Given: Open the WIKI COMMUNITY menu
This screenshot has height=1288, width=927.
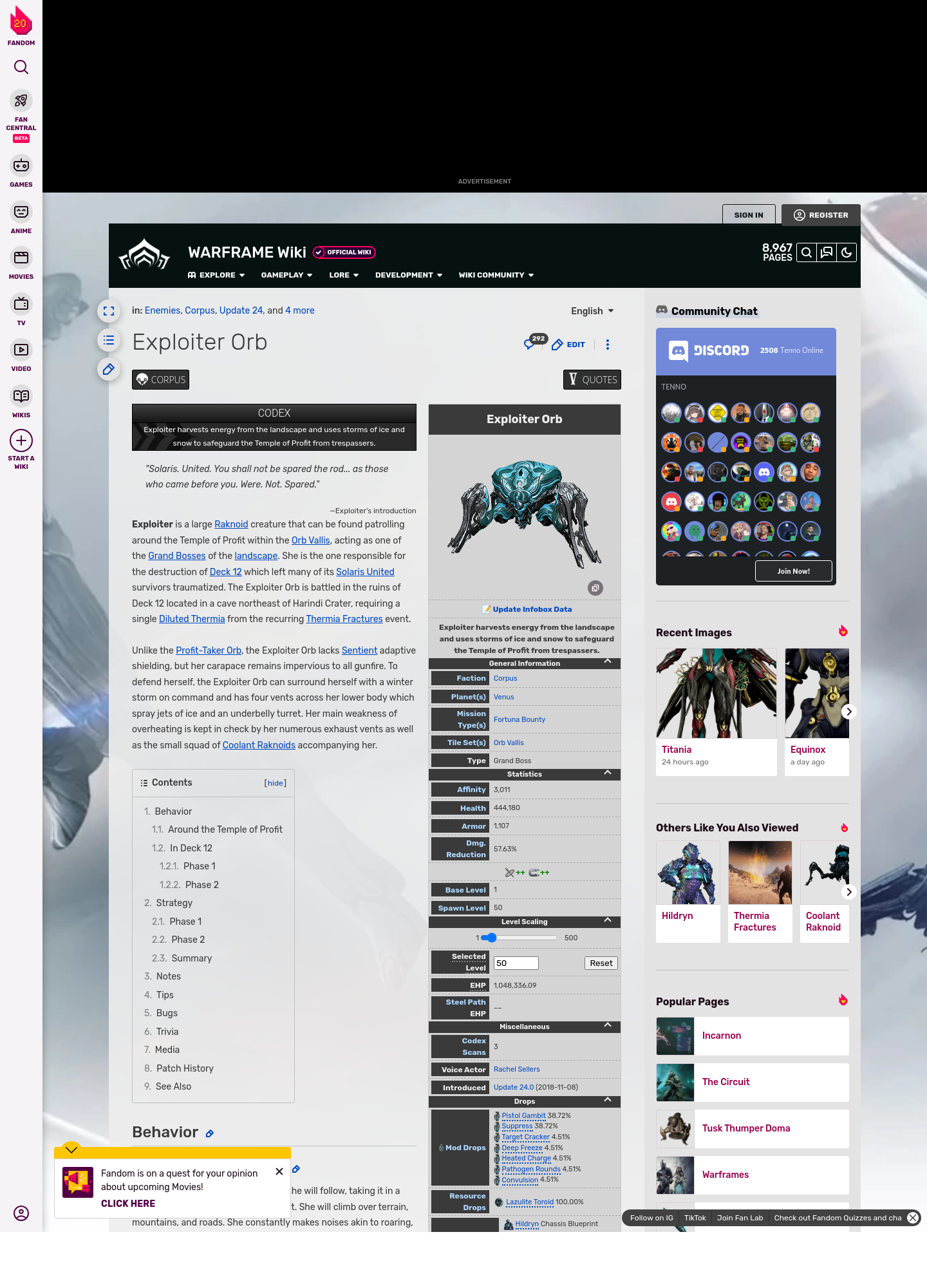Looking at the screenshot, I should (x=496, y=275).
